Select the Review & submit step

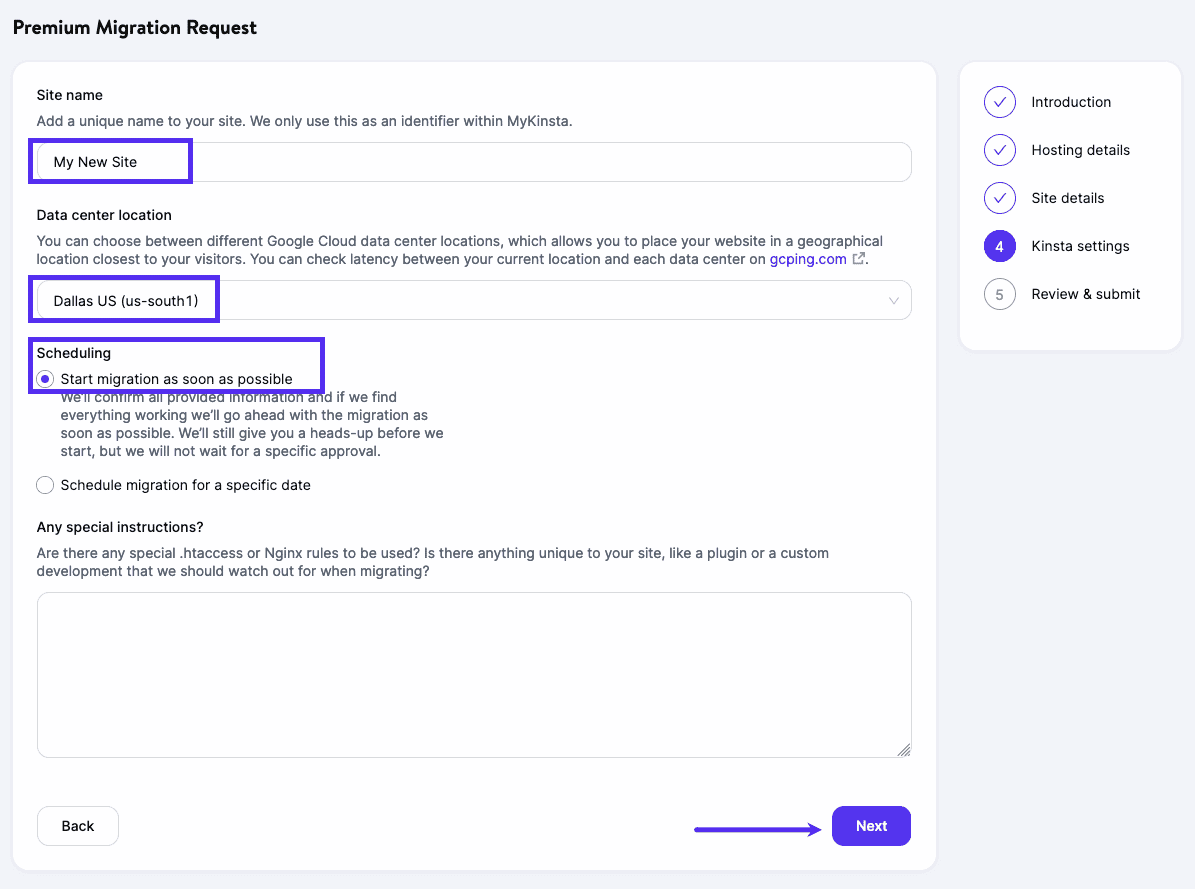pos(1085,294)
